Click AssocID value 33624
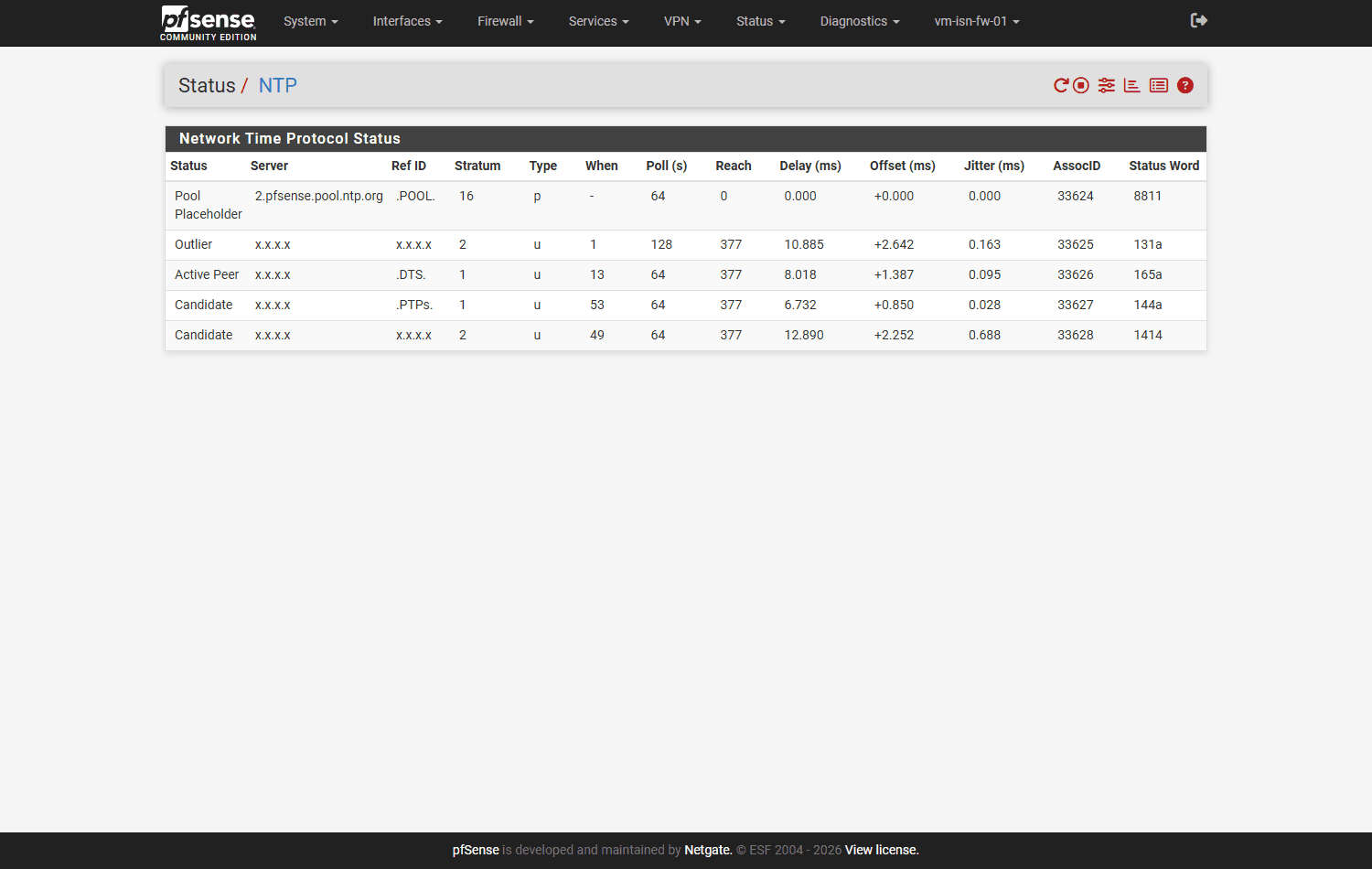The height and width of the screenshot is (869, 1372). click(1076, 196)
